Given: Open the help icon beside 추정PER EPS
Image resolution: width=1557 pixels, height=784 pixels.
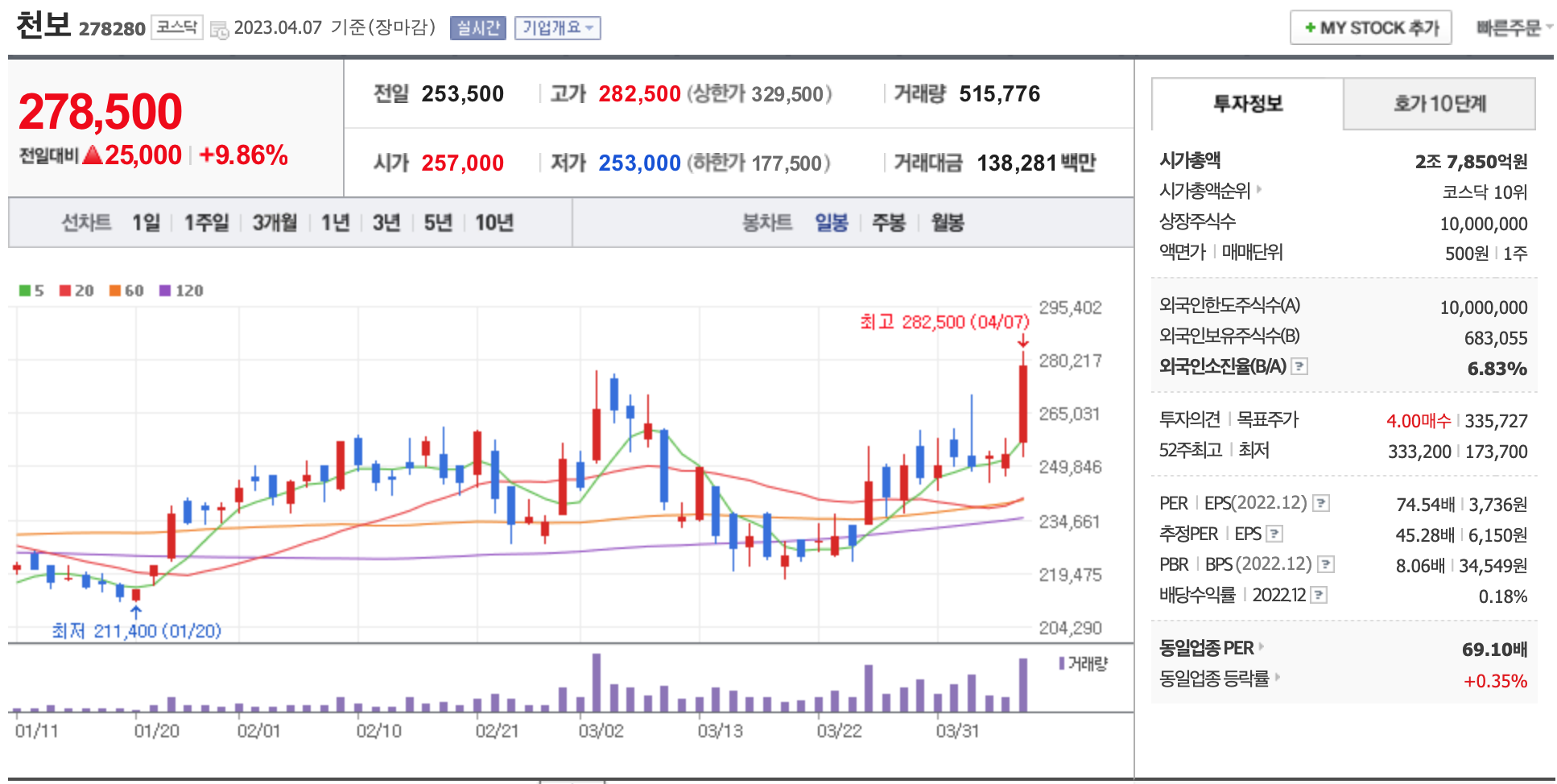Looking at the screenshot, I should [x=1274, y=534].
